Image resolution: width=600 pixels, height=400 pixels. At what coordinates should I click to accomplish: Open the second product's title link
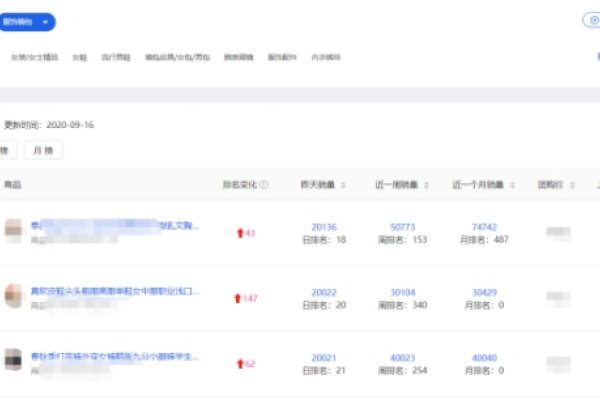[114, 291]
